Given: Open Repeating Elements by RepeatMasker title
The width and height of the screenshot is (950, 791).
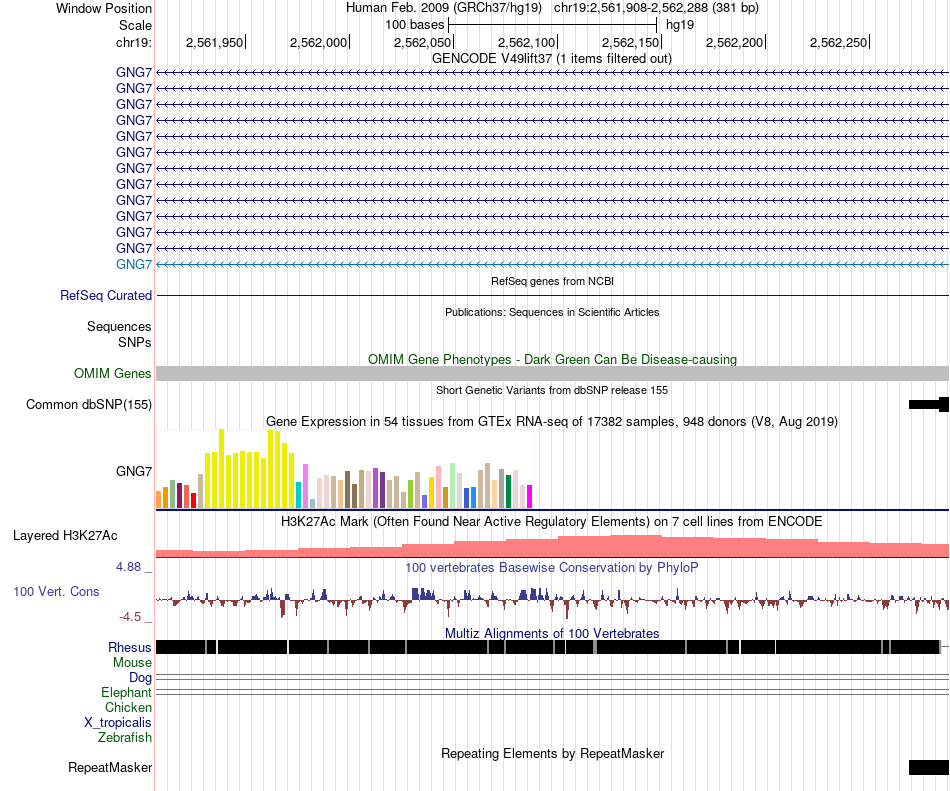Looking at the screenshot, I should (552, 753).
